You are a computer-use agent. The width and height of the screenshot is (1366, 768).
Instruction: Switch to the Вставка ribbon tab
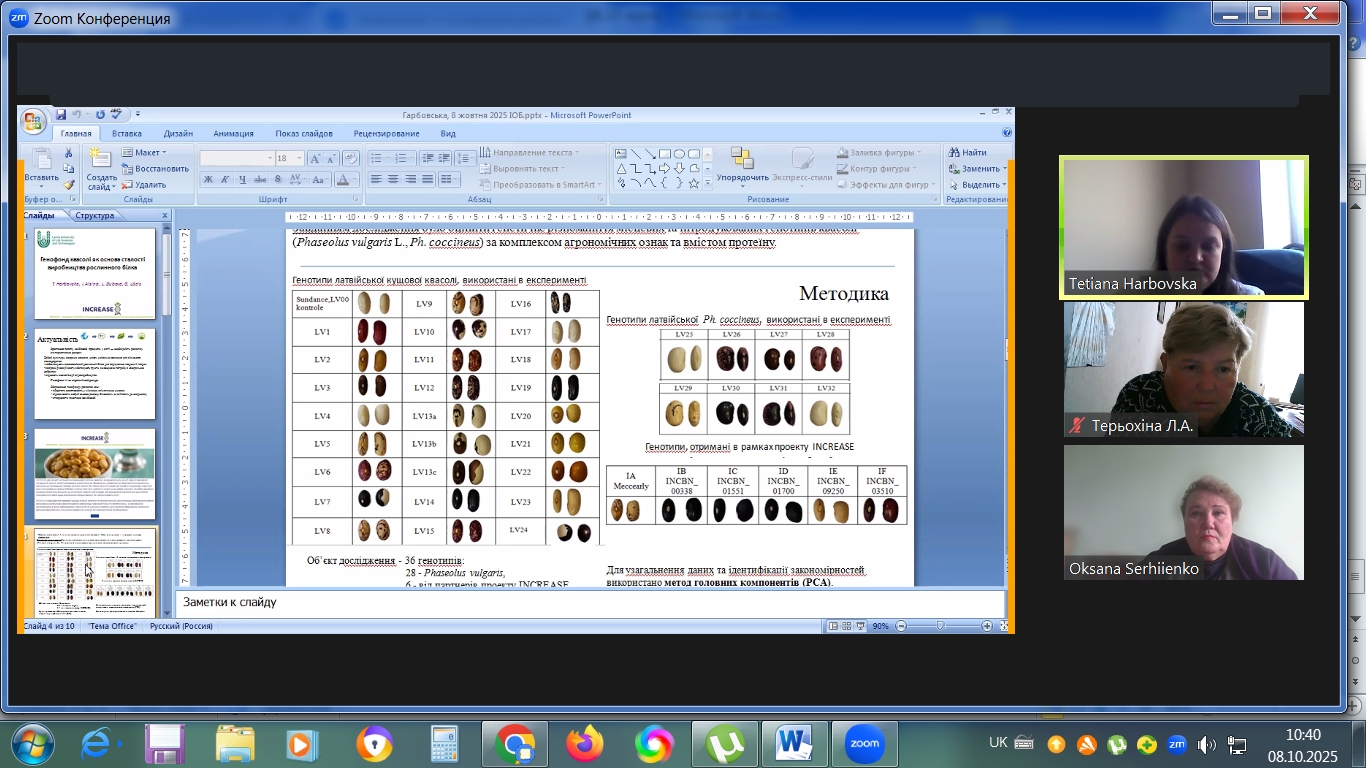[x=127, y=134]
